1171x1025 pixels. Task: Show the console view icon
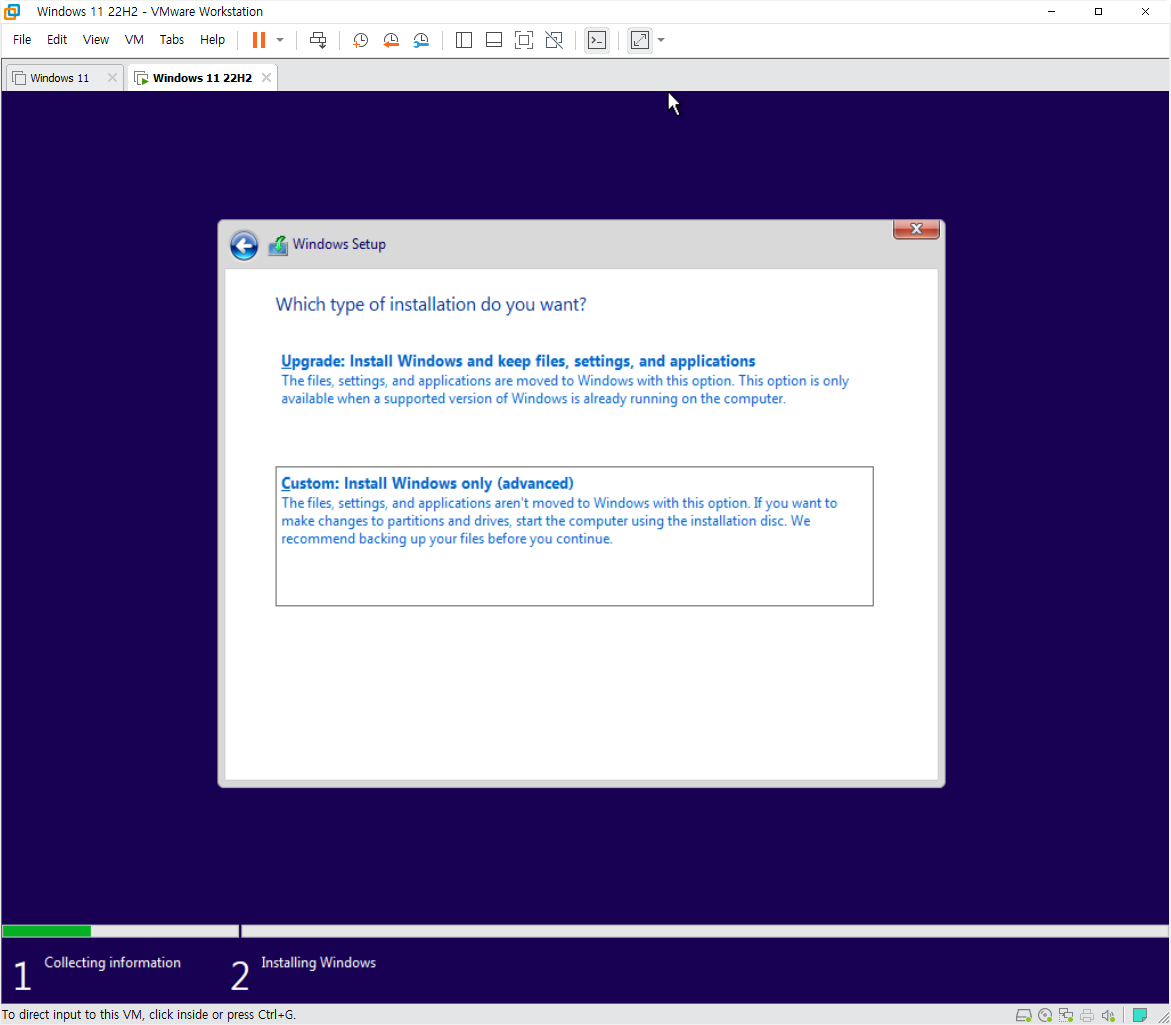click(x=597, y=40)
